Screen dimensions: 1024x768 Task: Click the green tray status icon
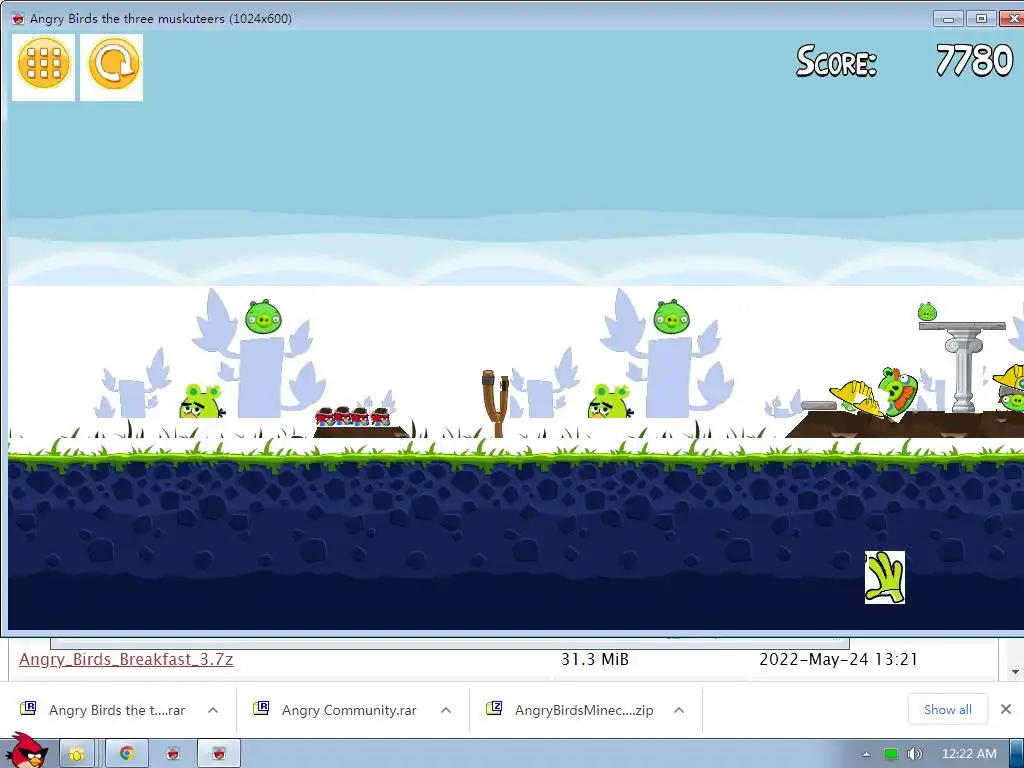coord(891,754)
